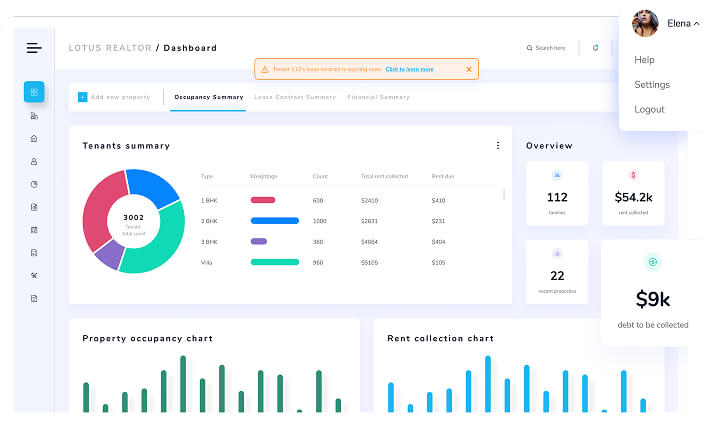
Task: Collapse the Elena user dropdown
Action: point(698,23)
